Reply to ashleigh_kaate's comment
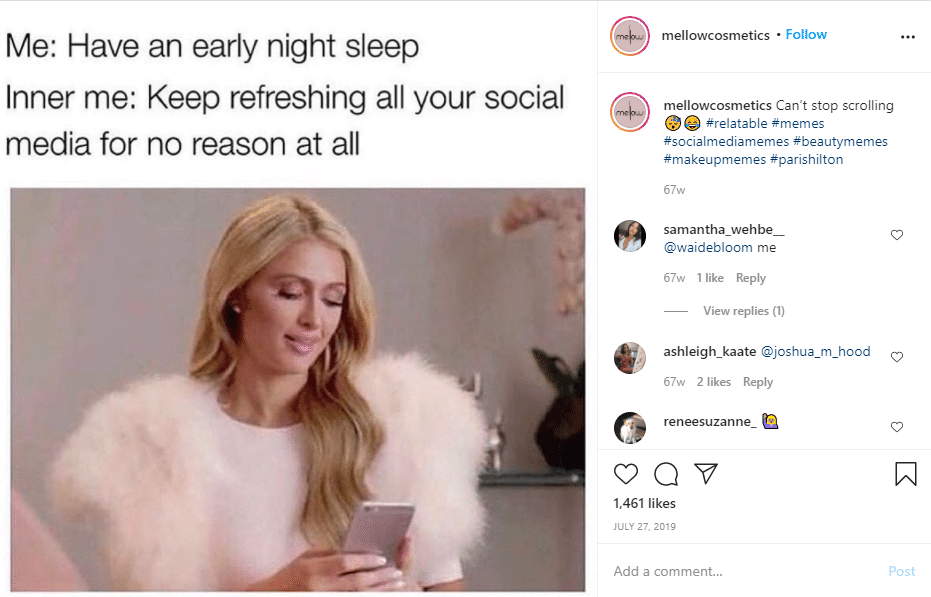The height and width of the screenshot is (597, 931). pos(758,382)
